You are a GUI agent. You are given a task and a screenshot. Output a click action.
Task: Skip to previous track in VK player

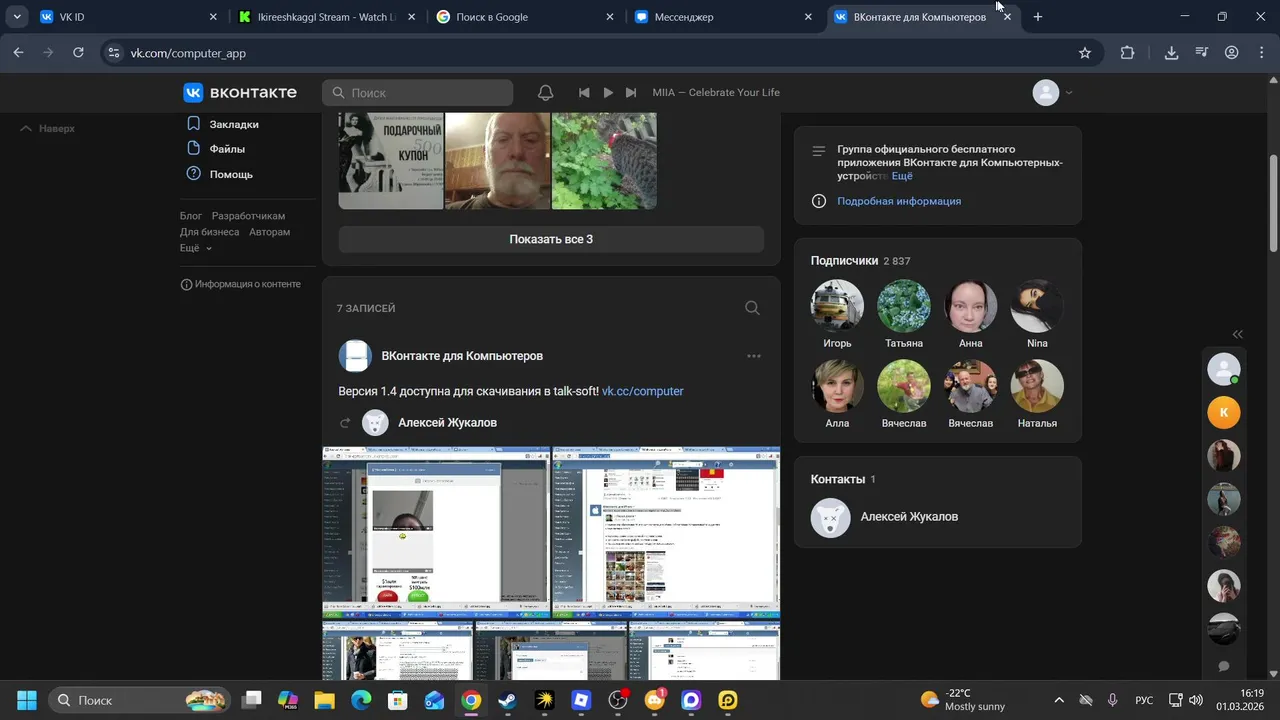[584, 92]
